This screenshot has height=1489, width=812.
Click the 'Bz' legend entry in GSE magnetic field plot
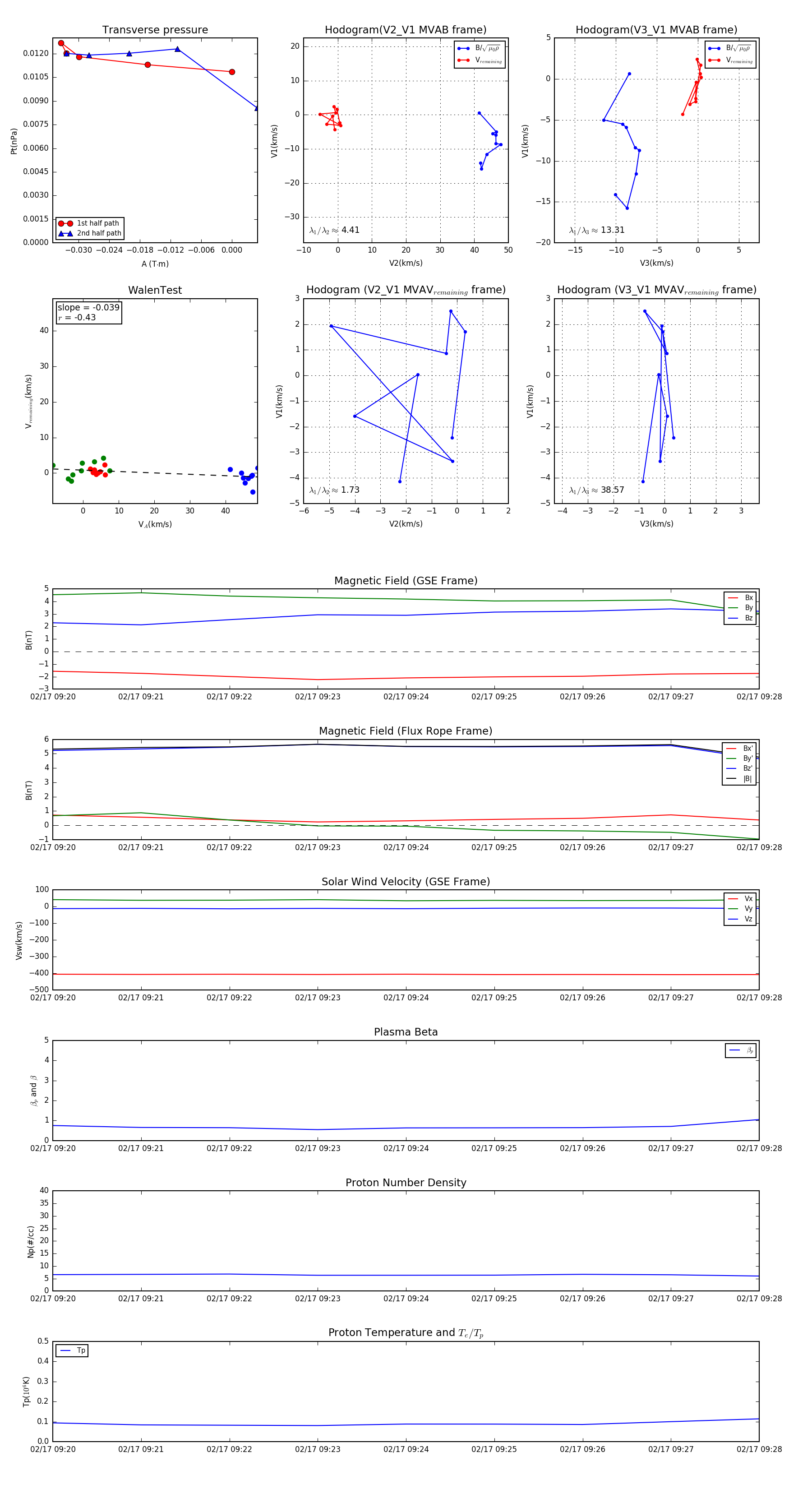(740, 618)
